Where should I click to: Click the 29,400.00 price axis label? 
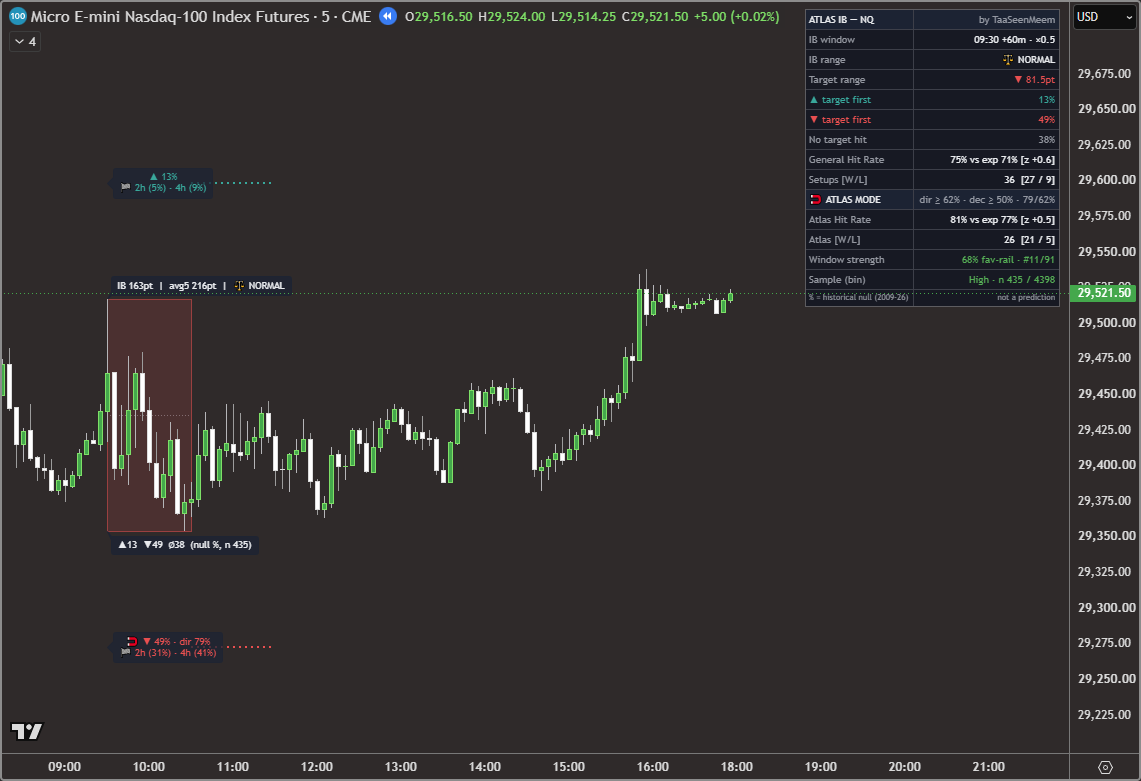coord(1105,464)
